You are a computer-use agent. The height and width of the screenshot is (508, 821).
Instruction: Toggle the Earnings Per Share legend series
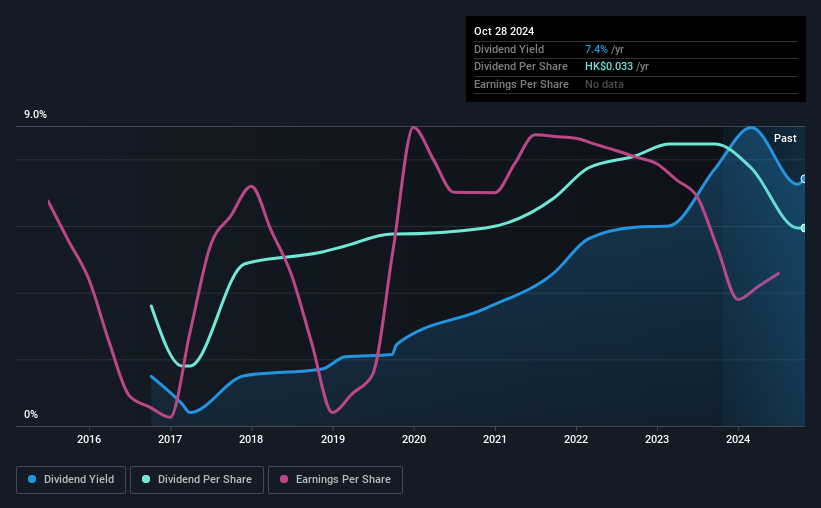tap(335, 479)
